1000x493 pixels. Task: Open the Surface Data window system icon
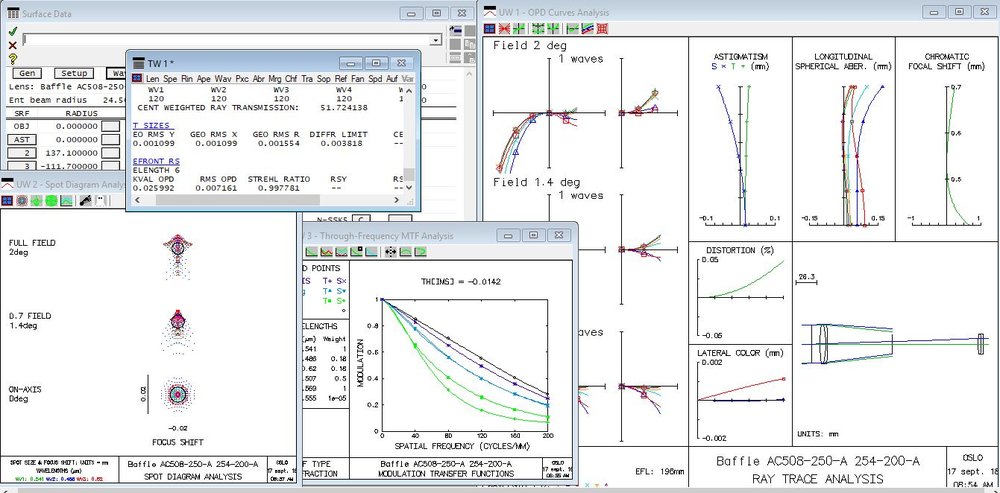(x=12, y=13)
